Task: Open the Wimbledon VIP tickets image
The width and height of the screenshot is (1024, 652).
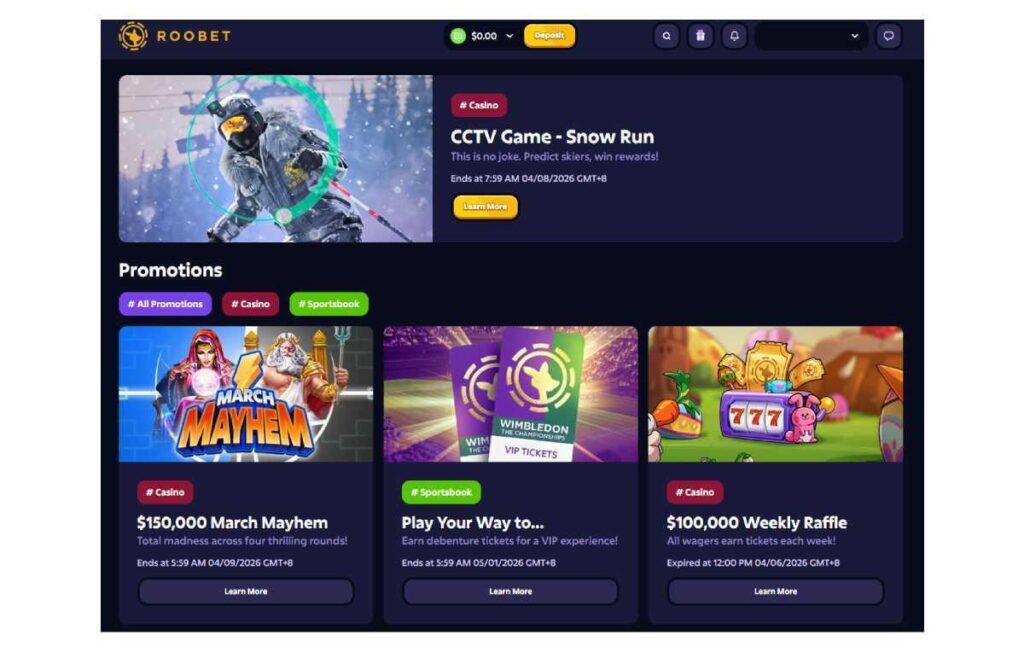Action: pyautogui.click(x=511, y=394)
